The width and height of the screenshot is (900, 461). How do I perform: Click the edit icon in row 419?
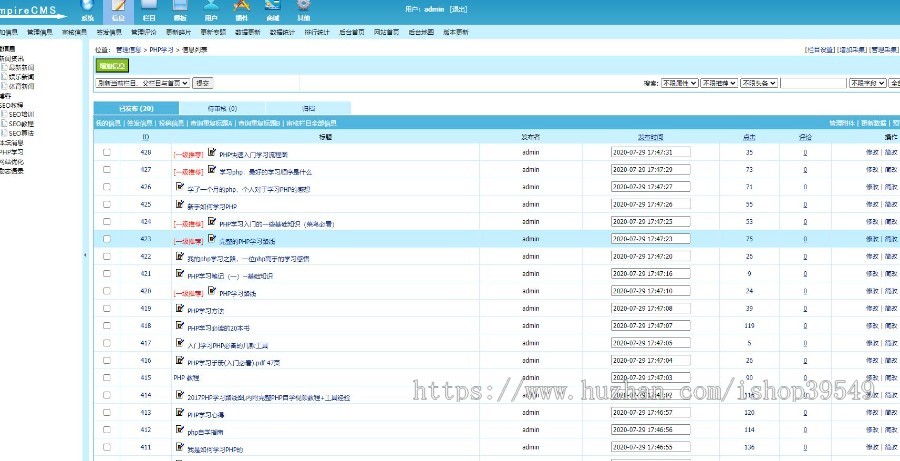tap(180, 308)
